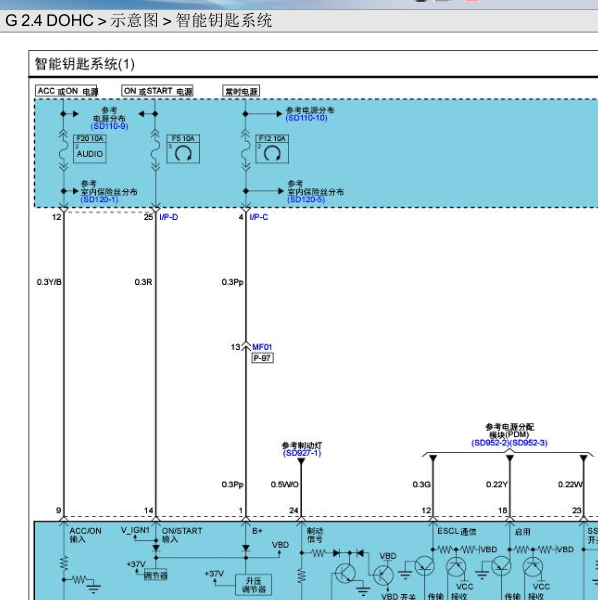Click the B+ terminal label

point(257,531)
